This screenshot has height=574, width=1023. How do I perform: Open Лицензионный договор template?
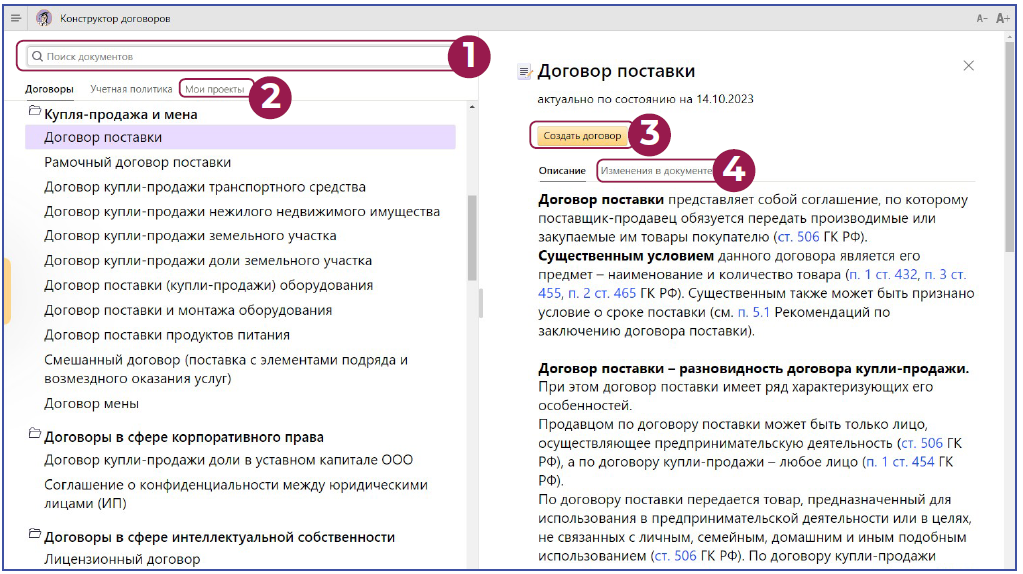[x=122, y=560]
